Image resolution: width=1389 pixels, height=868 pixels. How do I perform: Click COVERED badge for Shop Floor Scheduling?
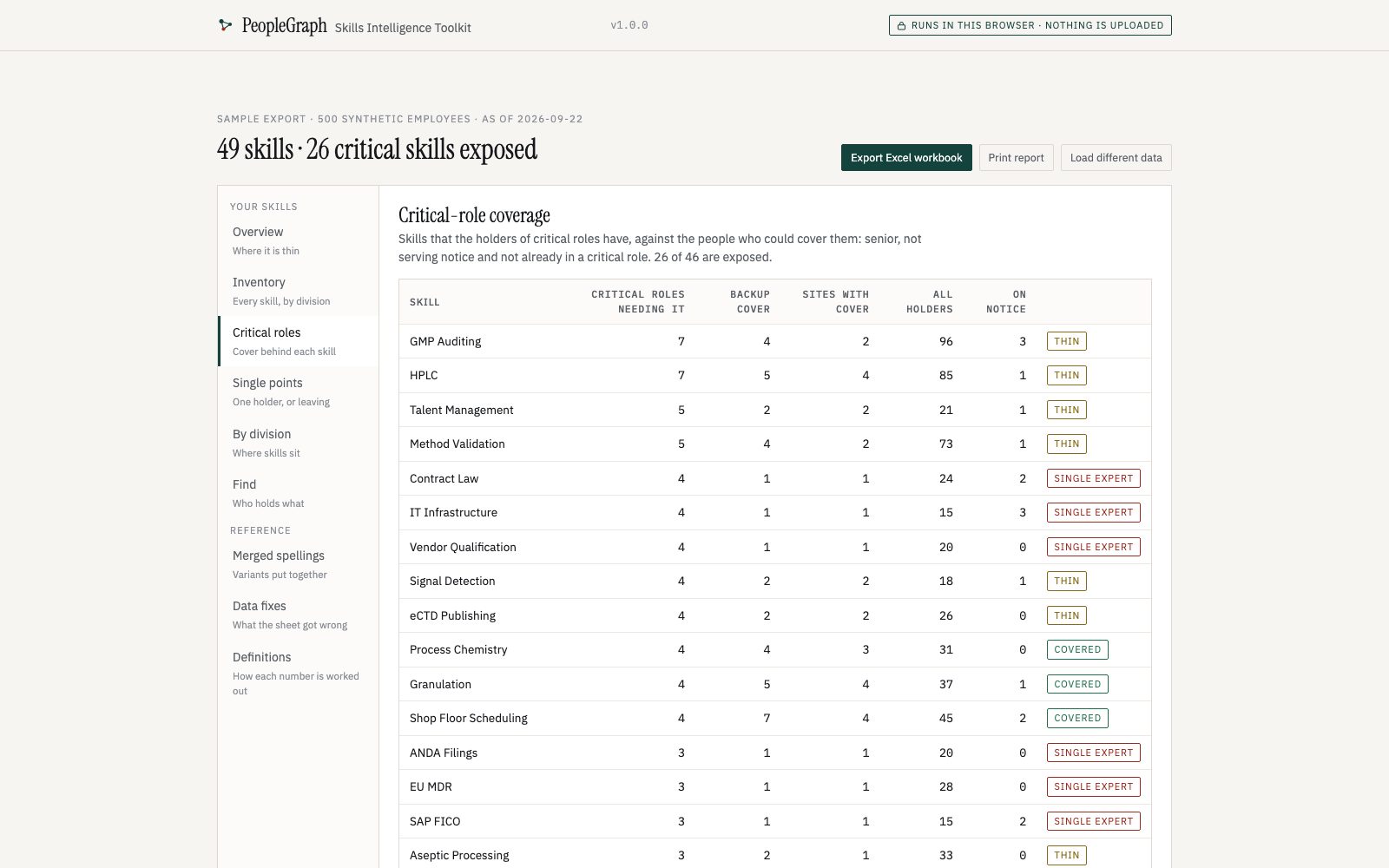pos(1077,718)
